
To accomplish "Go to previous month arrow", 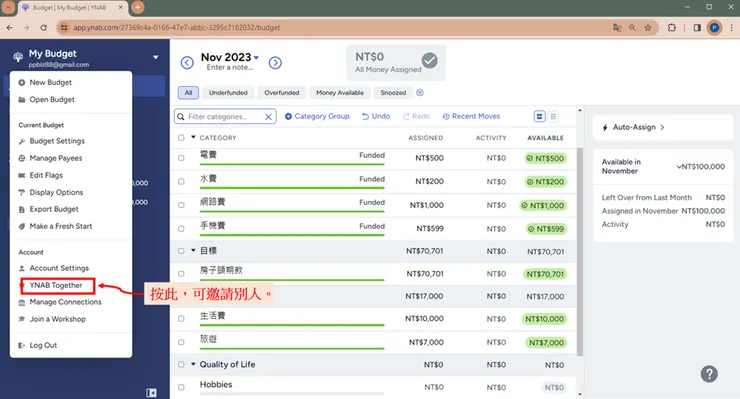I will 187,63.
